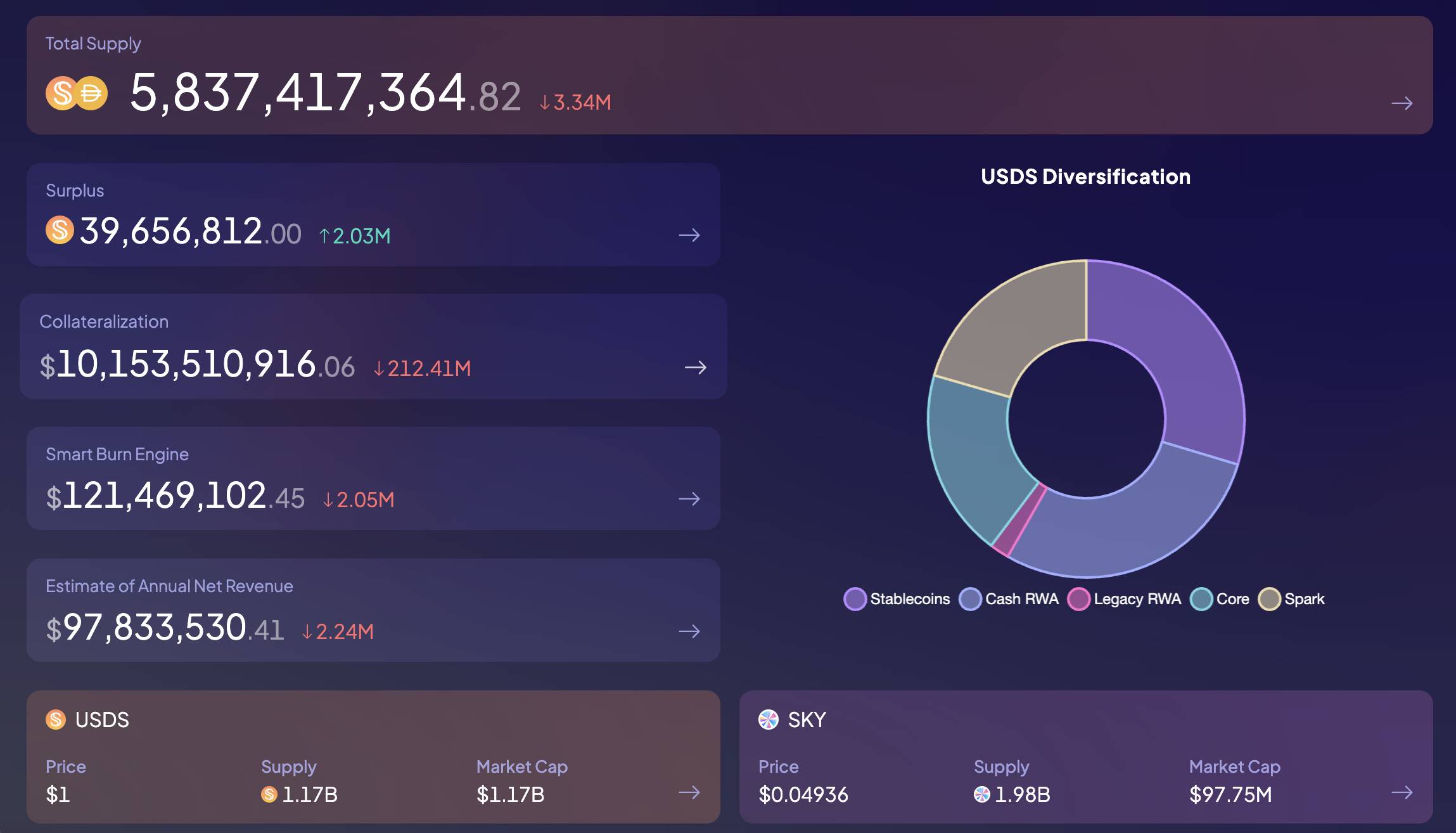Click the Collateralization label
The image size is (1456, 833).
(x=104, y=321)
